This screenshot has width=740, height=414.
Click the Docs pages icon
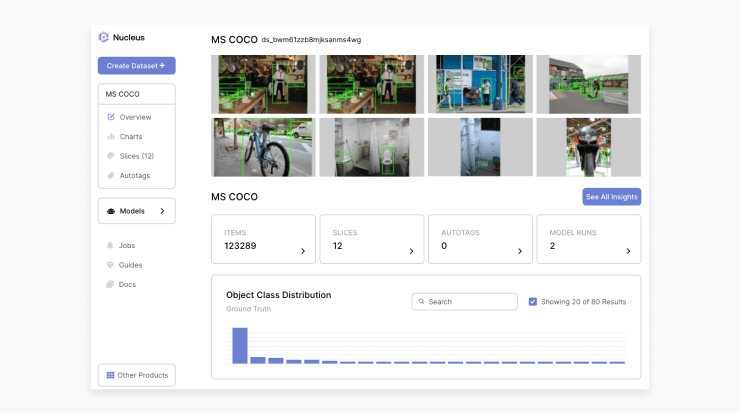[110, 284]
